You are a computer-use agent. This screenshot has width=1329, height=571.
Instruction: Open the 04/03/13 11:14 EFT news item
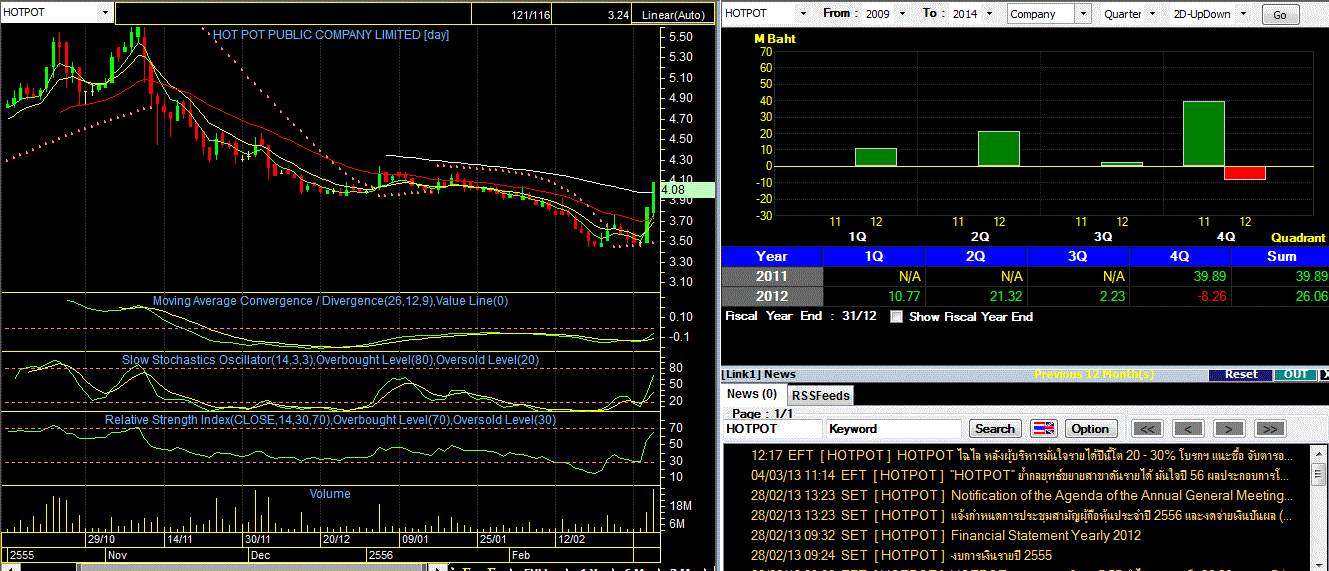1020,475
